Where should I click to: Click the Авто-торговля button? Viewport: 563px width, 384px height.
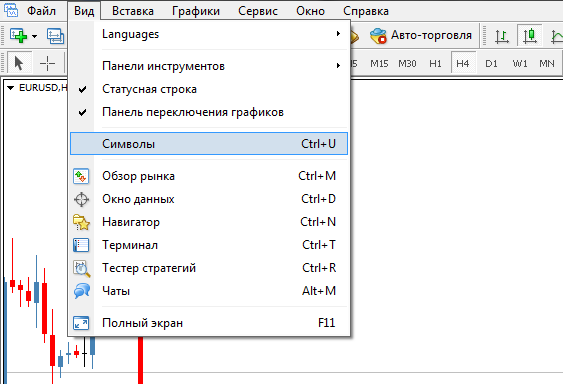(x=421, y=35)
